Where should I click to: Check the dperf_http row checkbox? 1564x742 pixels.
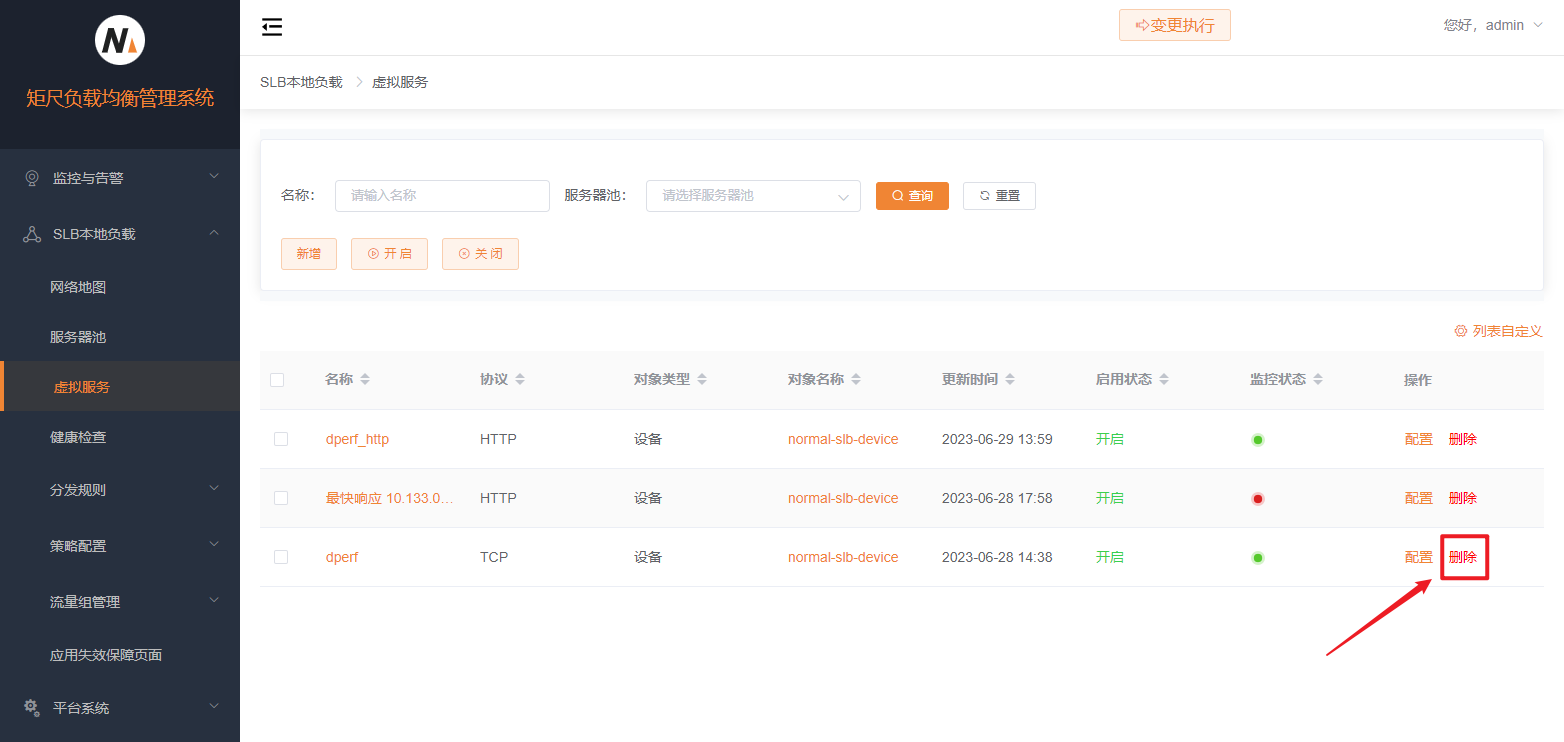coord(281,439)
